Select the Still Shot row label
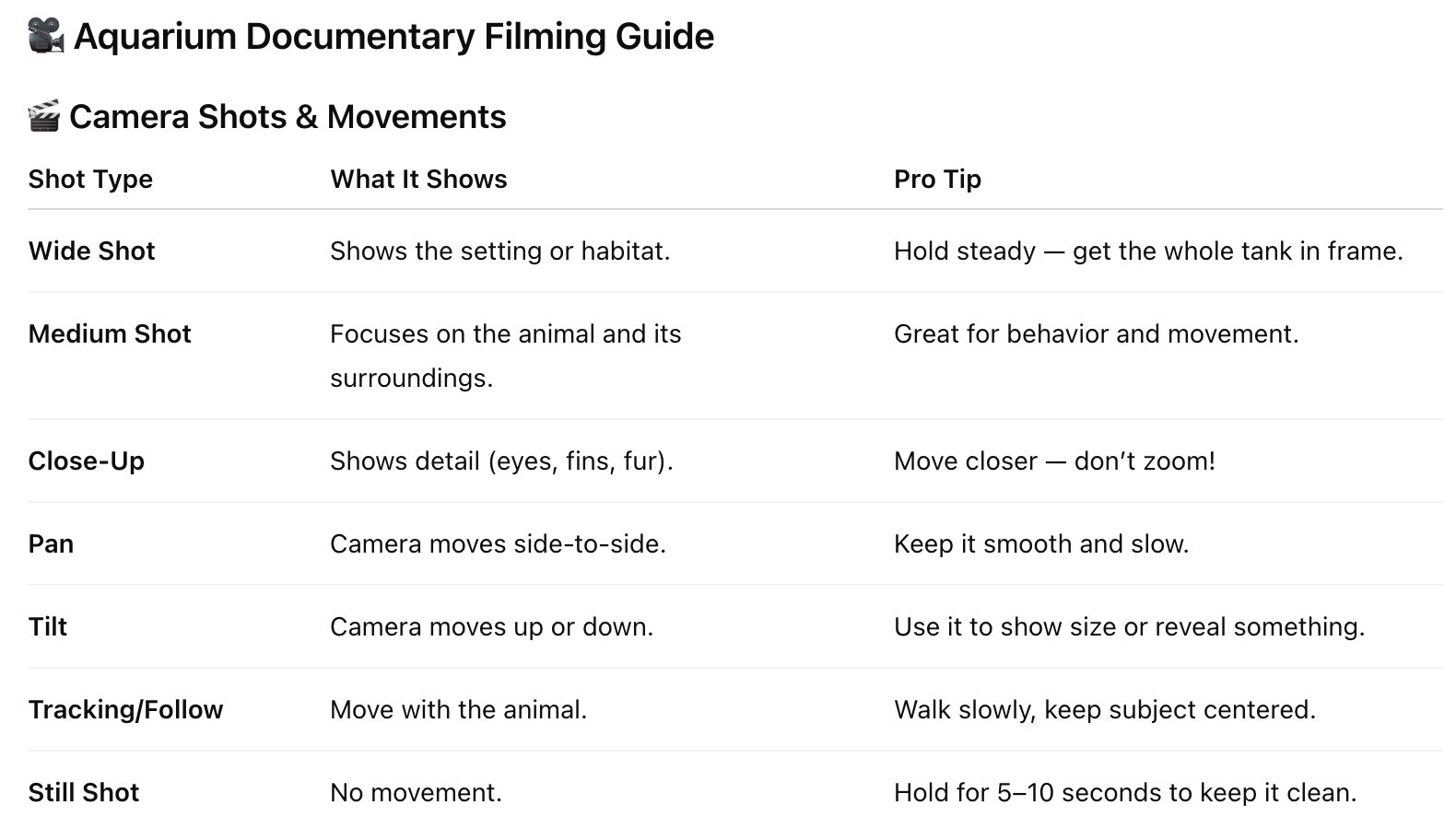This screenshot has height=840, width=1456. (83, 792)
